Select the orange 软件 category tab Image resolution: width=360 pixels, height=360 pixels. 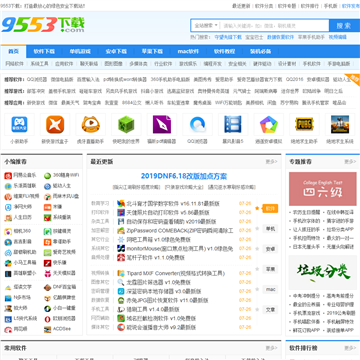click(x=270, y=209)
